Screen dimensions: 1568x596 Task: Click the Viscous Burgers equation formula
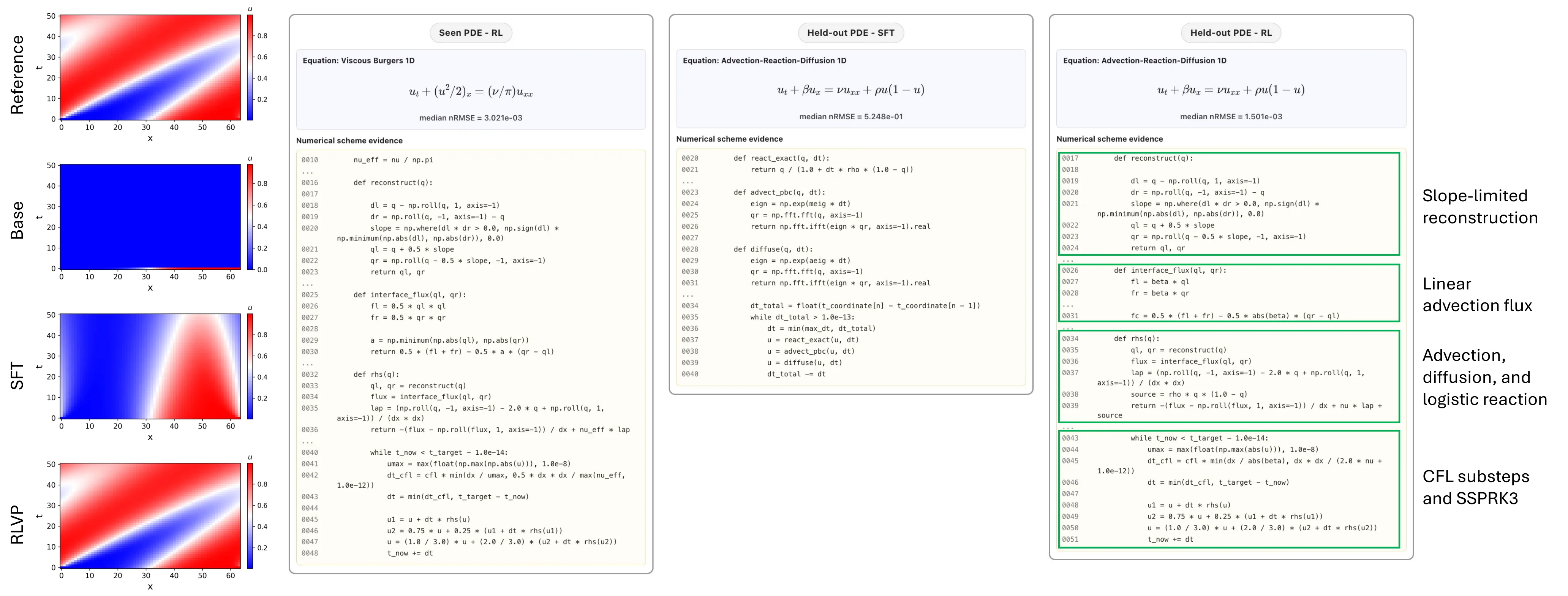(471, 91)
